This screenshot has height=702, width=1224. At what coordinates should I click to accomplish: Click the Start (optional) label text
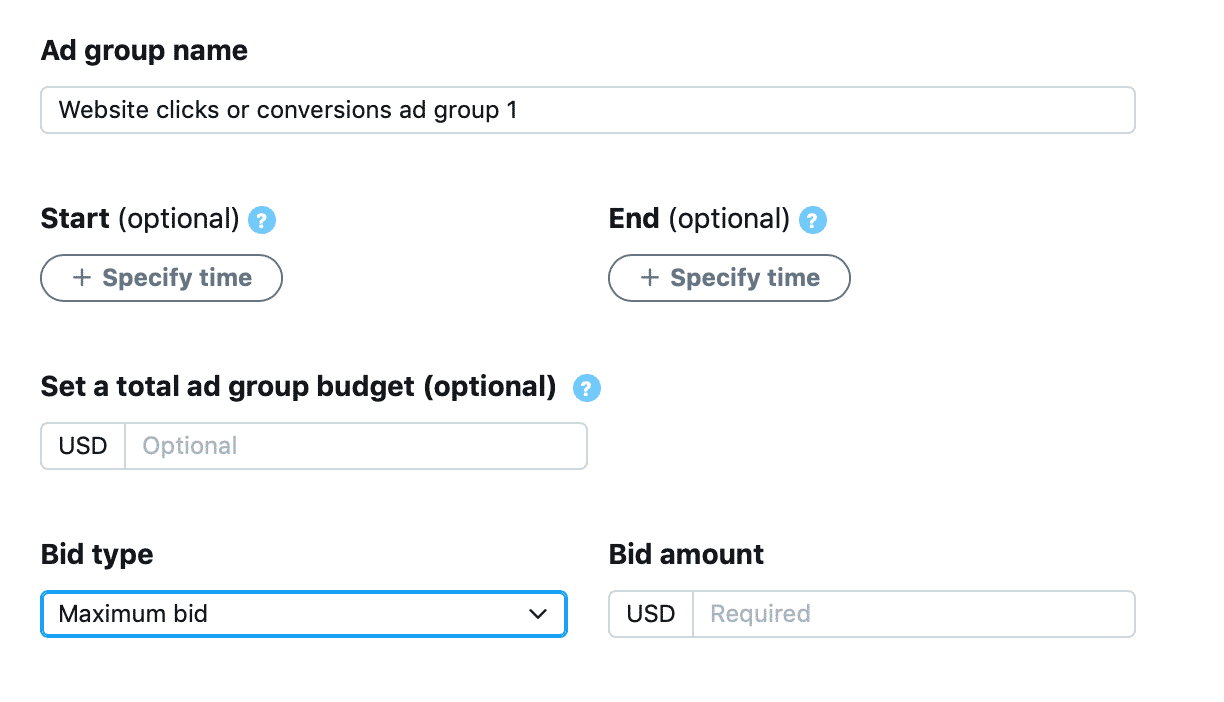(x=140, y=219)
